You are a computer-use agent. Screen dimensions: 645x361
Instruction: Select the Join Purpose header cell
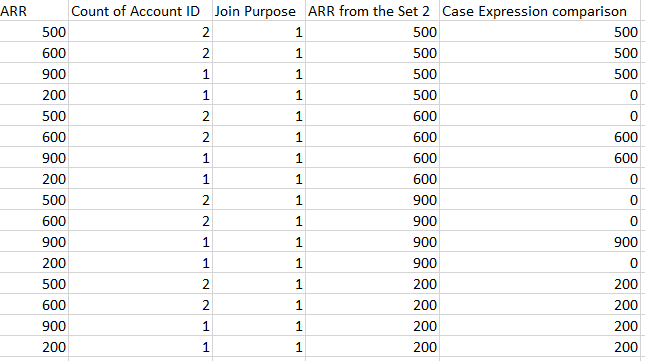click(x=259, y=11)
